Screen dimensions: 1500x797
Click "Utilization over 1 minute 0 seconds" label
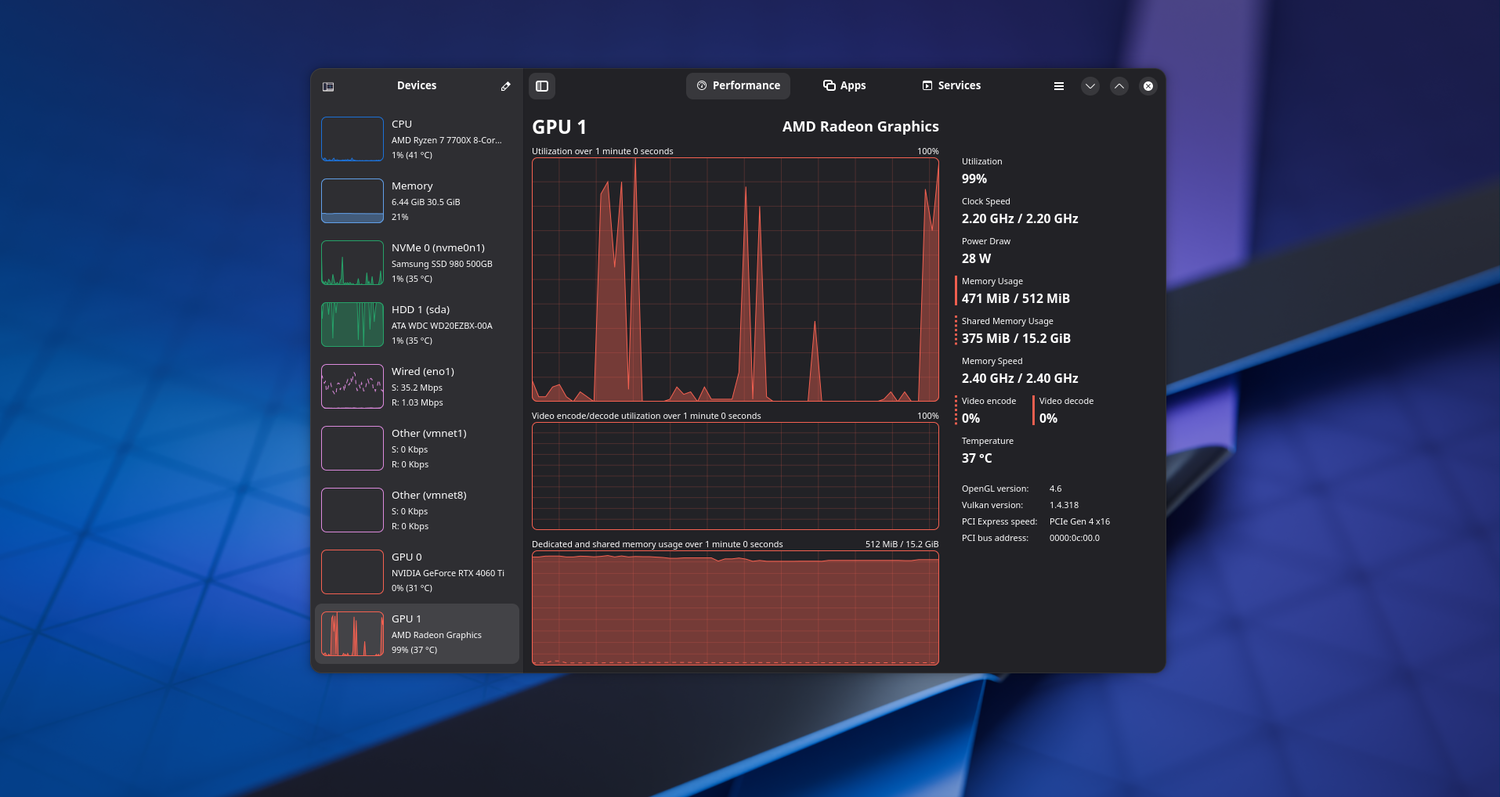pyautogui.click(x=602, y=152)
